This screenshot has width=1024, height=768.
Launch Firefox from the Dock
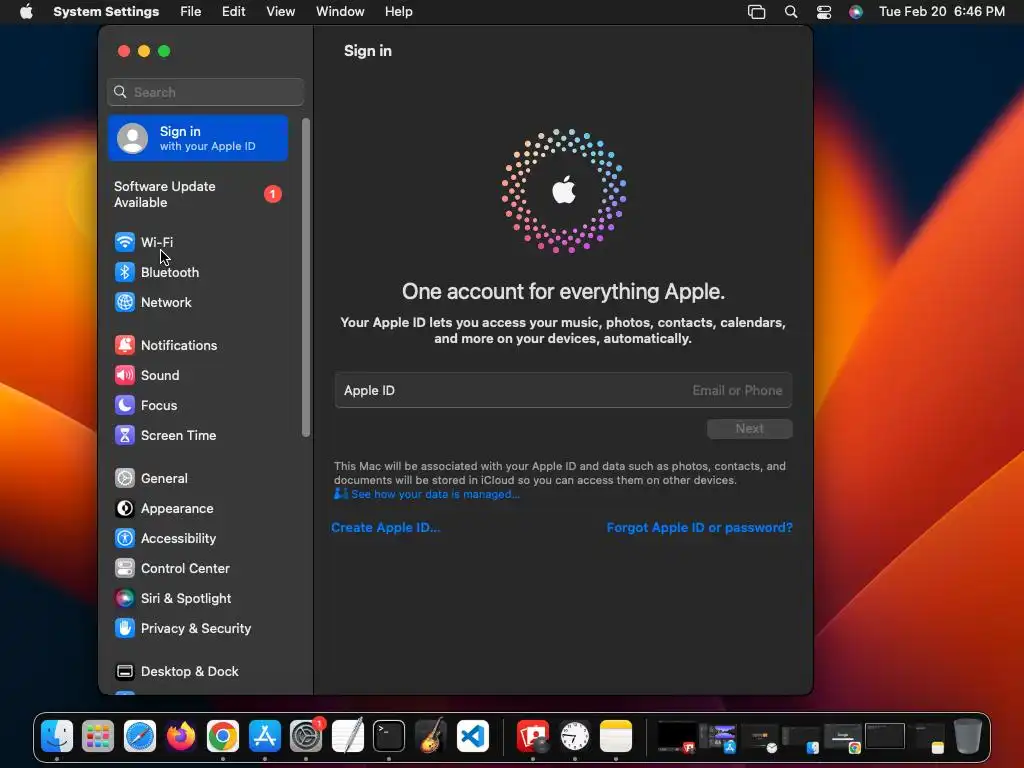pos(181,736)
